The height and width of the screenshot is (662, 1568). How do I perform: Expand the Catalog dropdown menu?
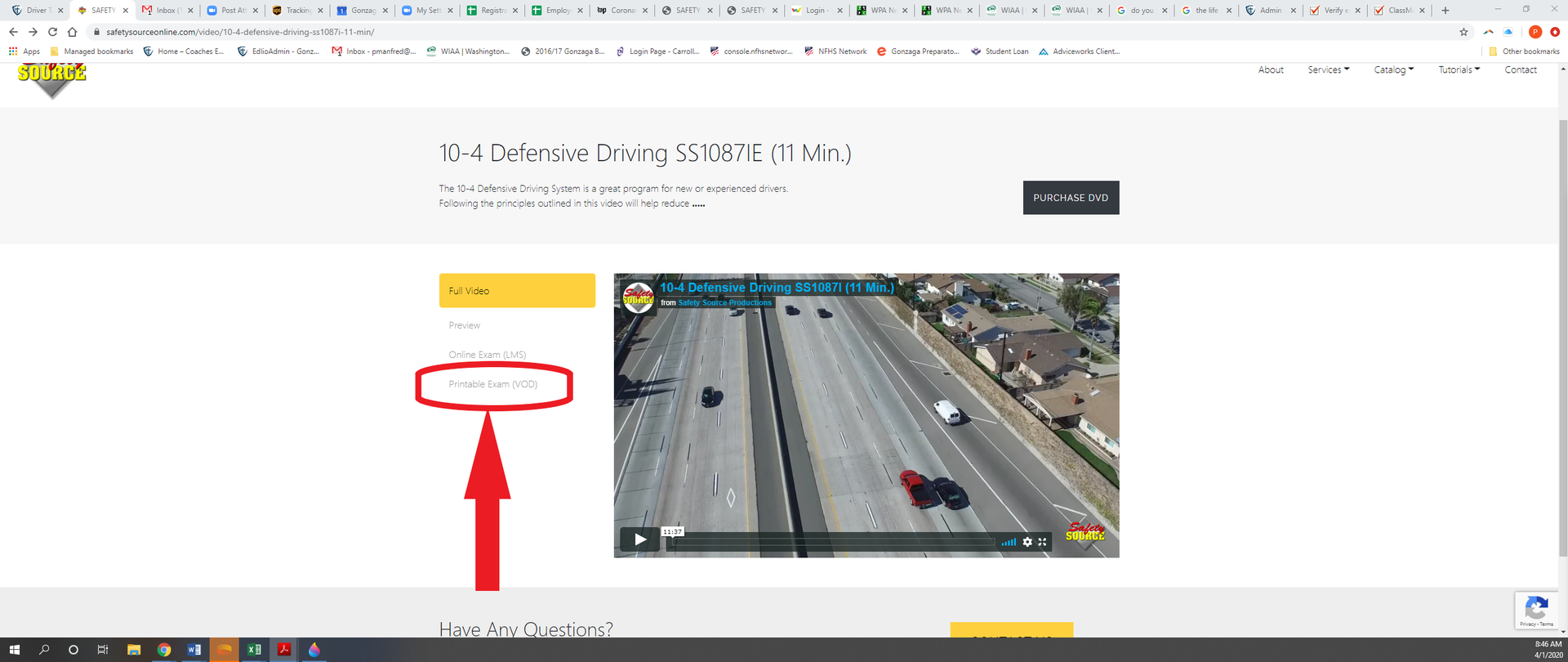(x=1393, y=70)
